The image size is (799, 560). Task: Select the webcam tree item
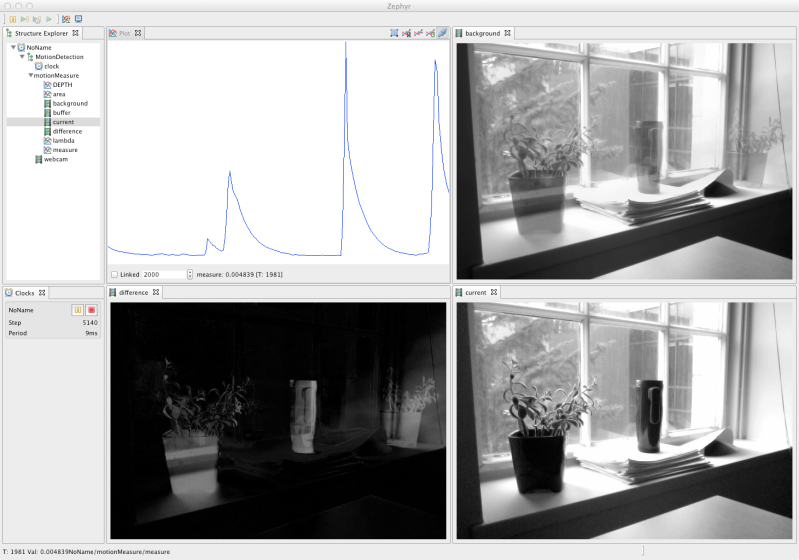56,159
